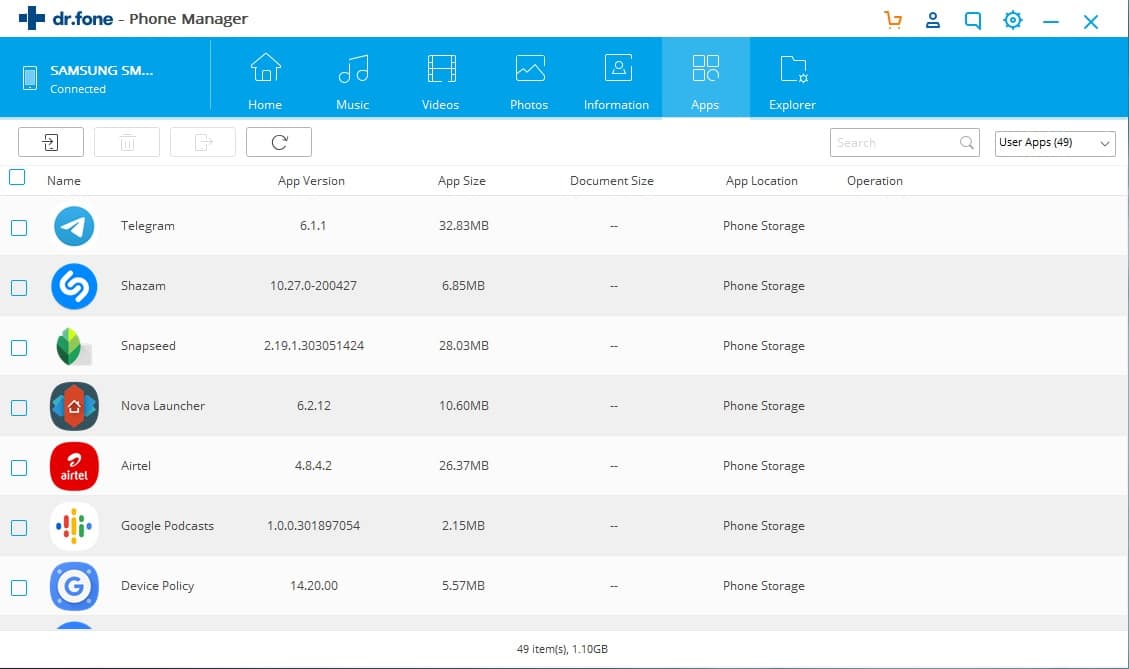Viewport: 1129px width, 669px height.
Task: Click the dr.fone logo
Action: [66, 18]
